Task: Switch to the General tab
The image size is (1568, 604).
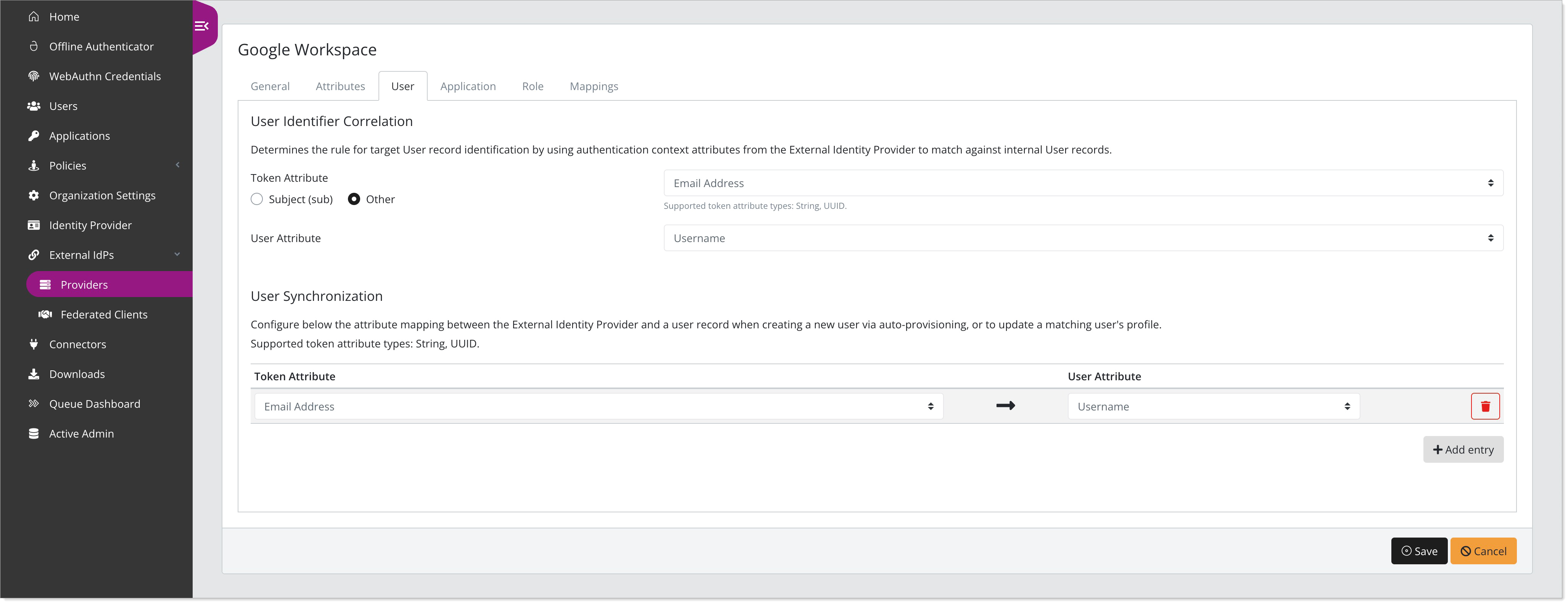Action: (270, 86)
